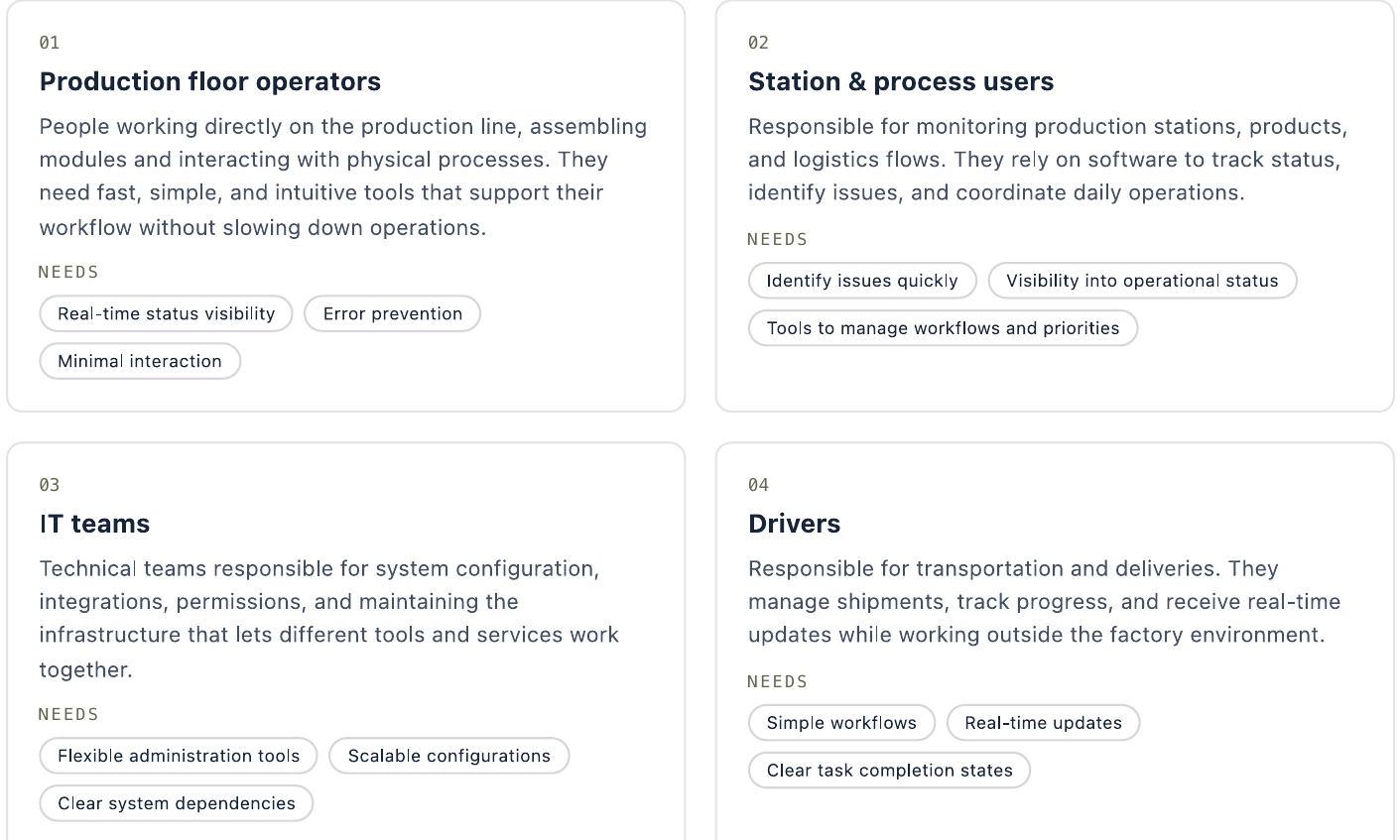1400x840 pixels.
Task: Click the 'Clear system dependencies' tag
Action: point(177,803)
